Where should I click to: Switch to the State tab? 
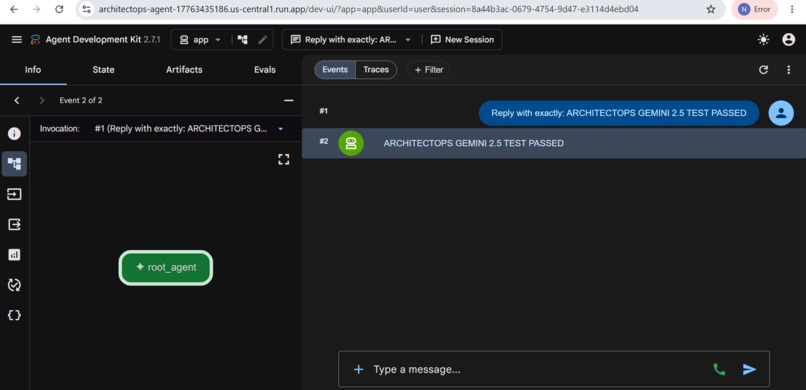[x=103, y=70]
